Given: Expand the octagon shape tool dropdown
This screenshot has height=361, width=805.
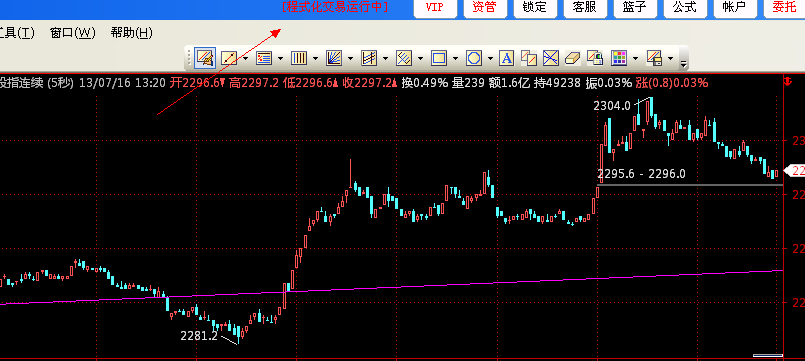Looking at the screenshot, I should [490, 59].
